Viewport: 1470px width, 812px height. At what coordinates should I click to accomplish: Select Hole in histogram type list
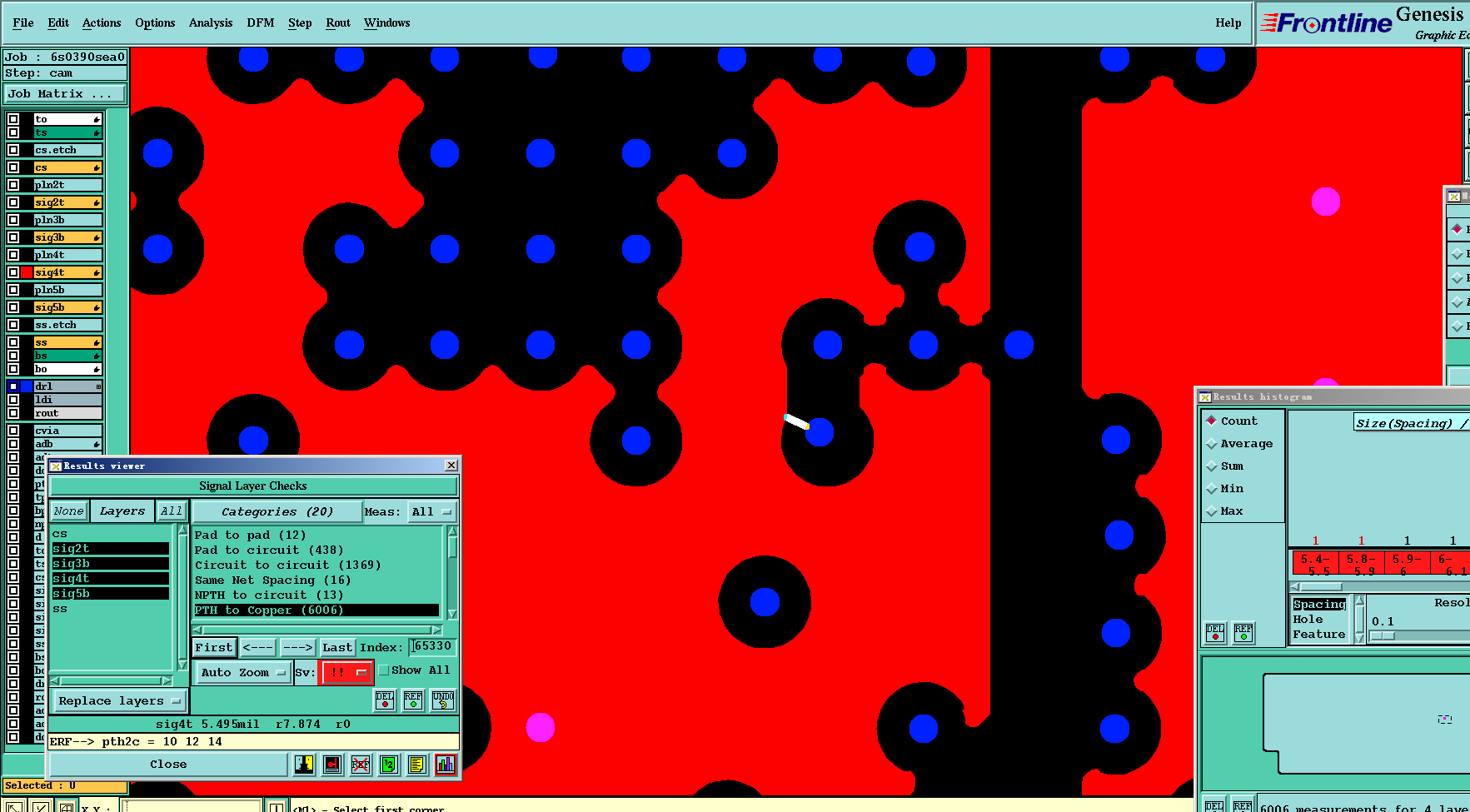[1308, 619]
